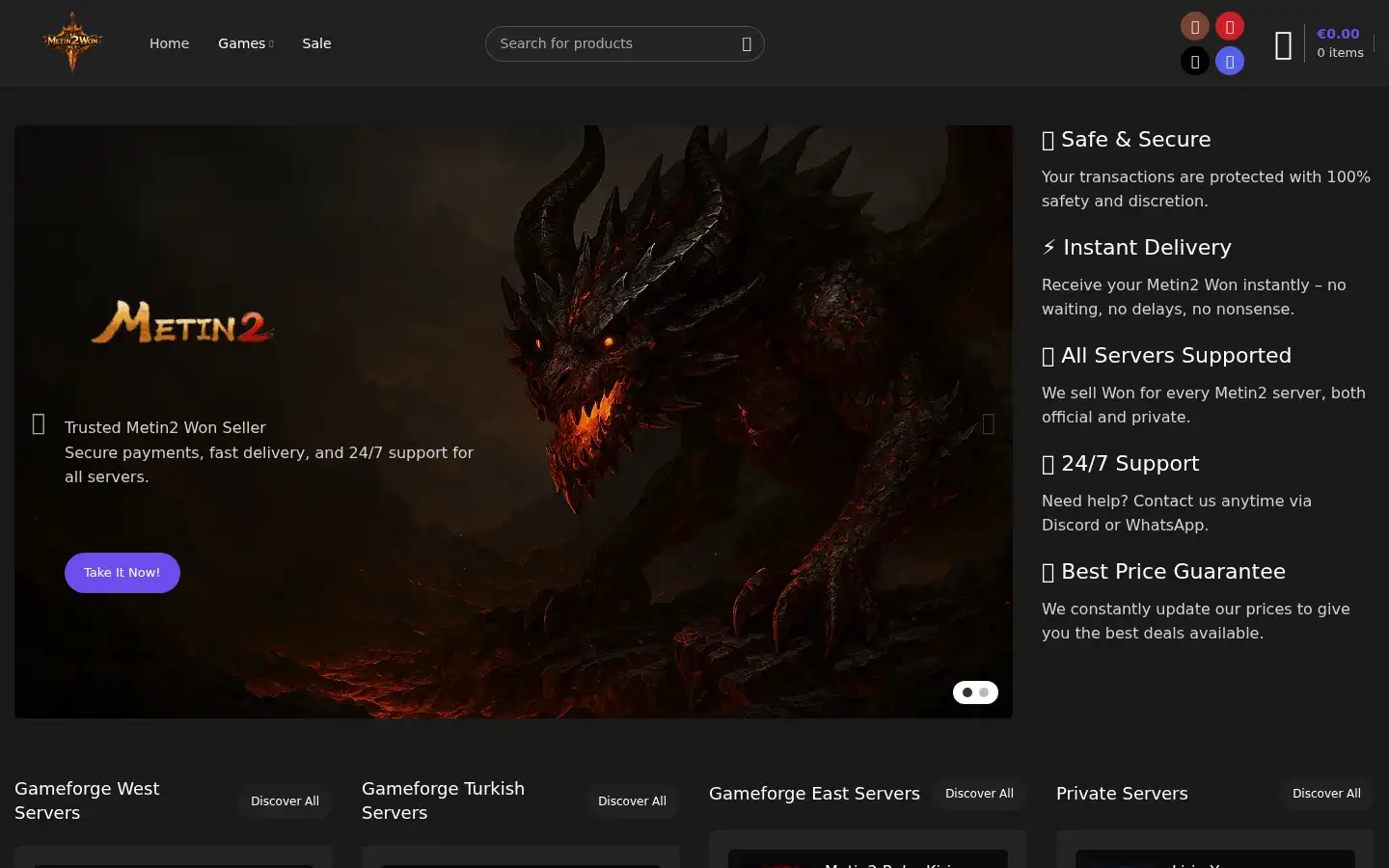
Task: Click the Gameforge Turkish Servers heading
Action: pos(443,800)
